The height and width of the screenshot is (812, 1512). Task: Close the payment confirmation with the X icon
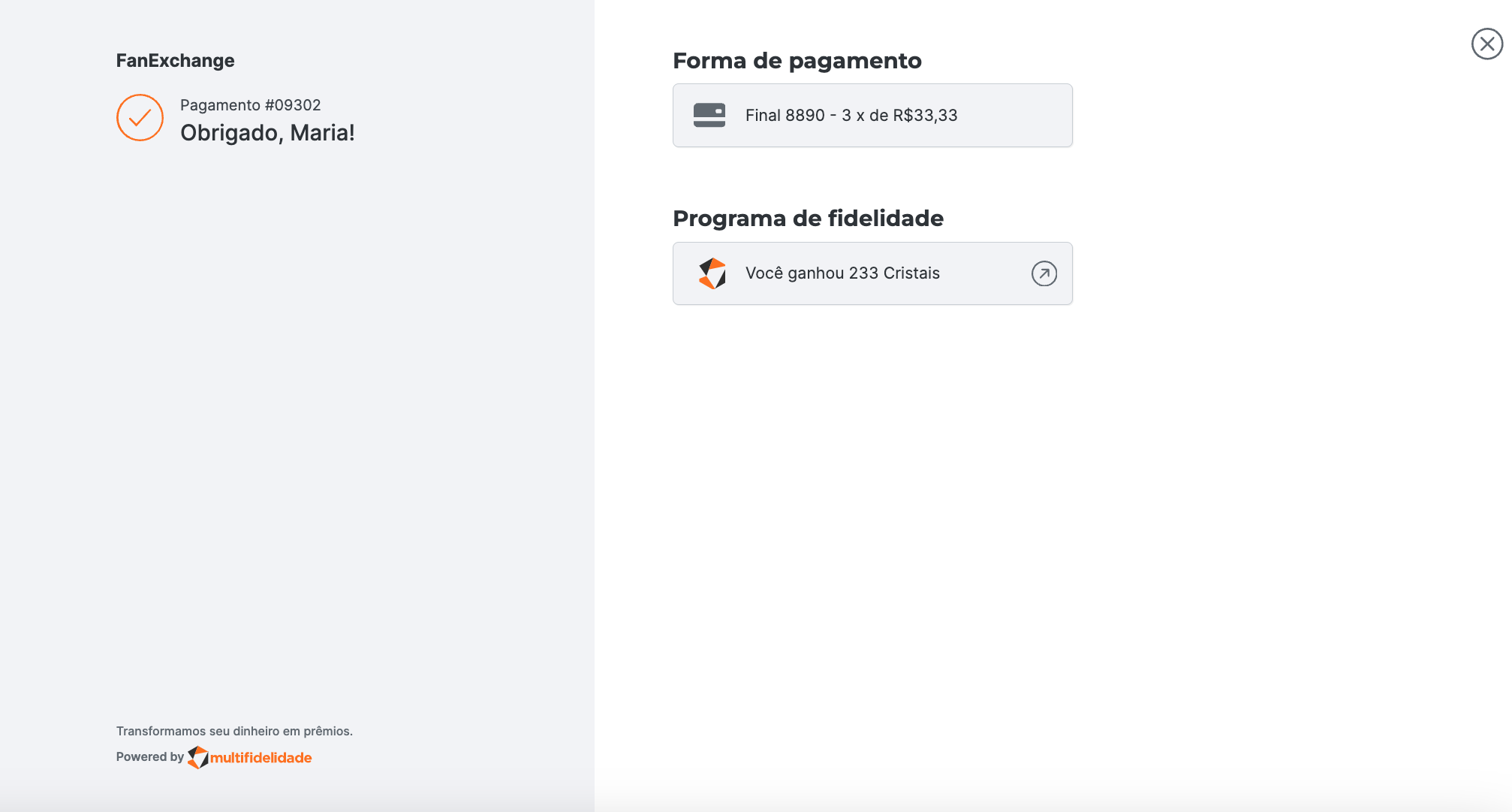[x=1486, y=44]
